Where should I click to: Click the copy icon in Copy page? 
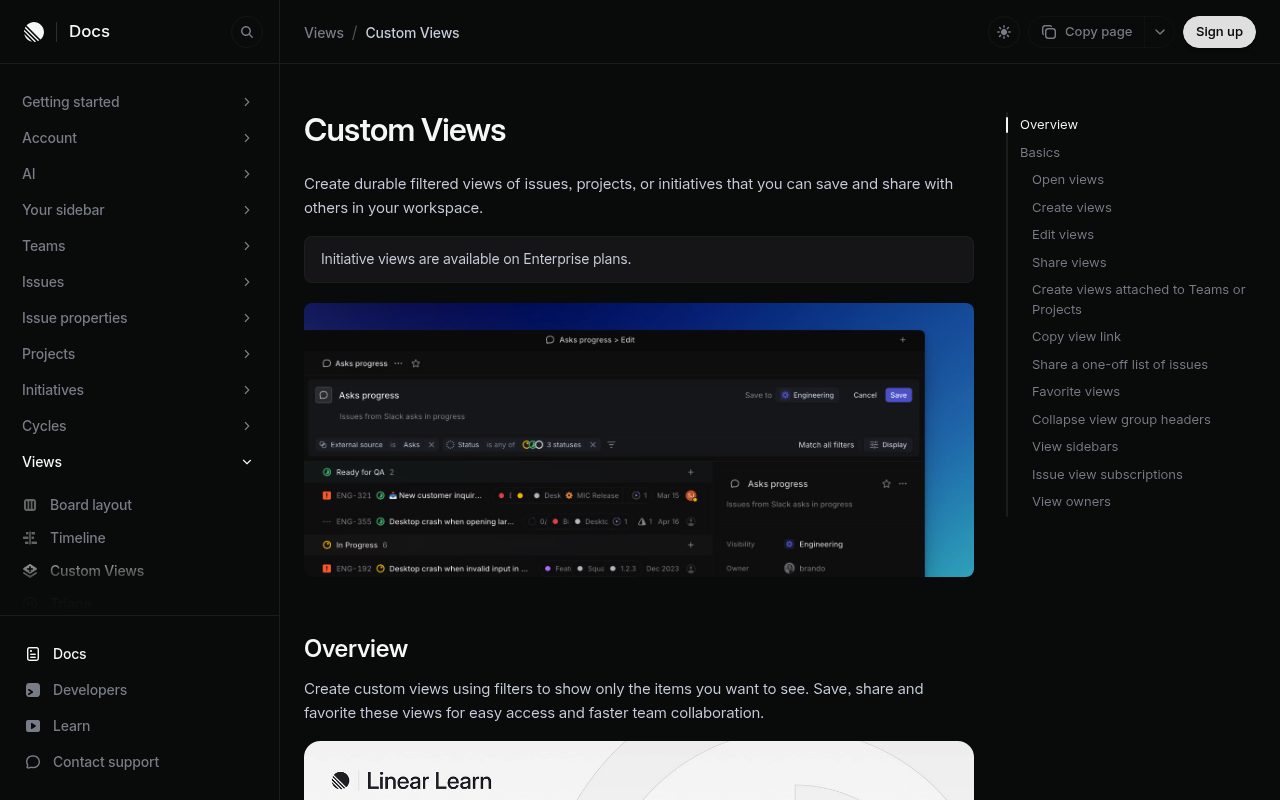coord(1049,32)
